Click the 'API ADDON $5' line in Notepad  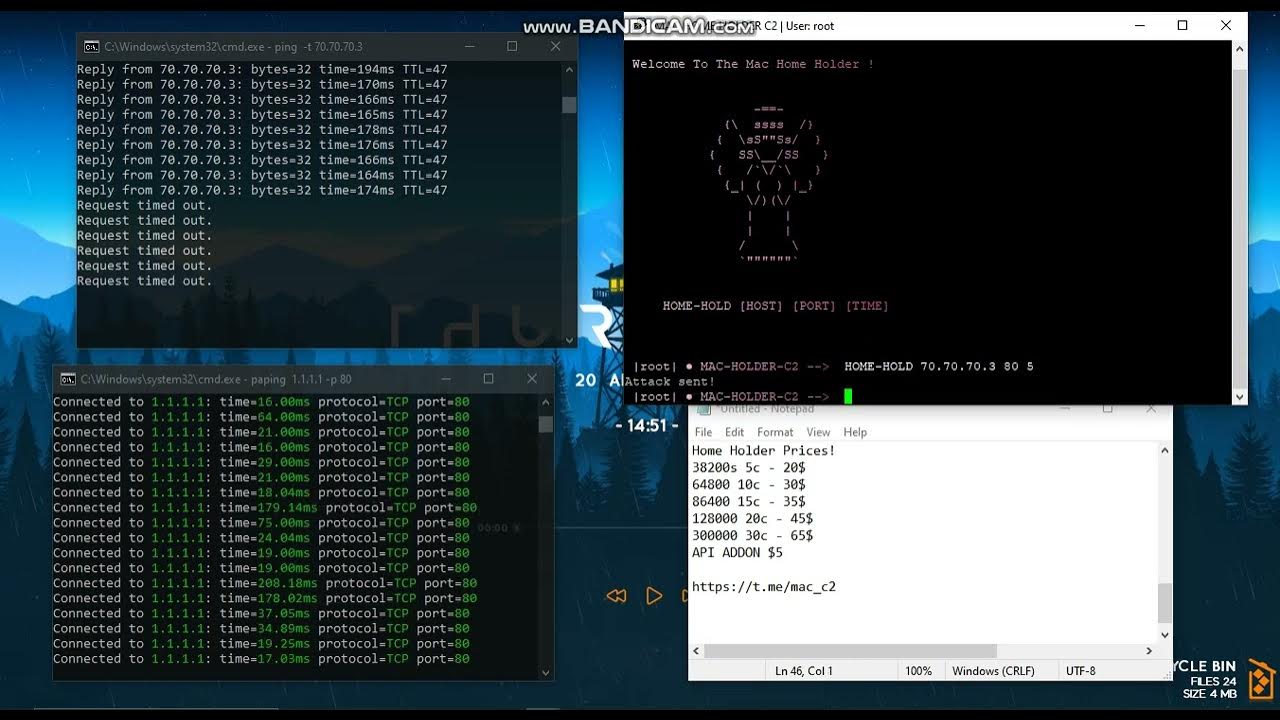tap(738, 553)
